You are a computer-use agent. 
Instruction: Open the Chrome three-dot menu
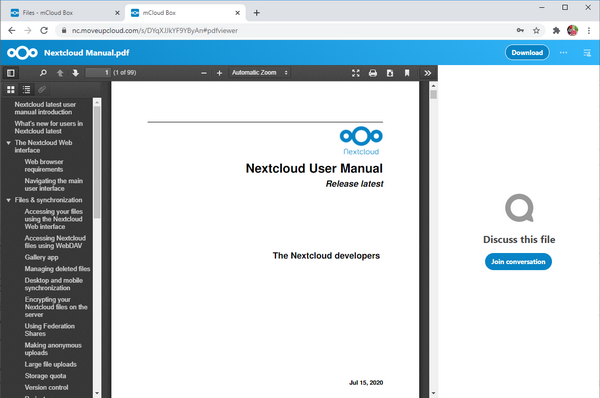pos(589,31)
